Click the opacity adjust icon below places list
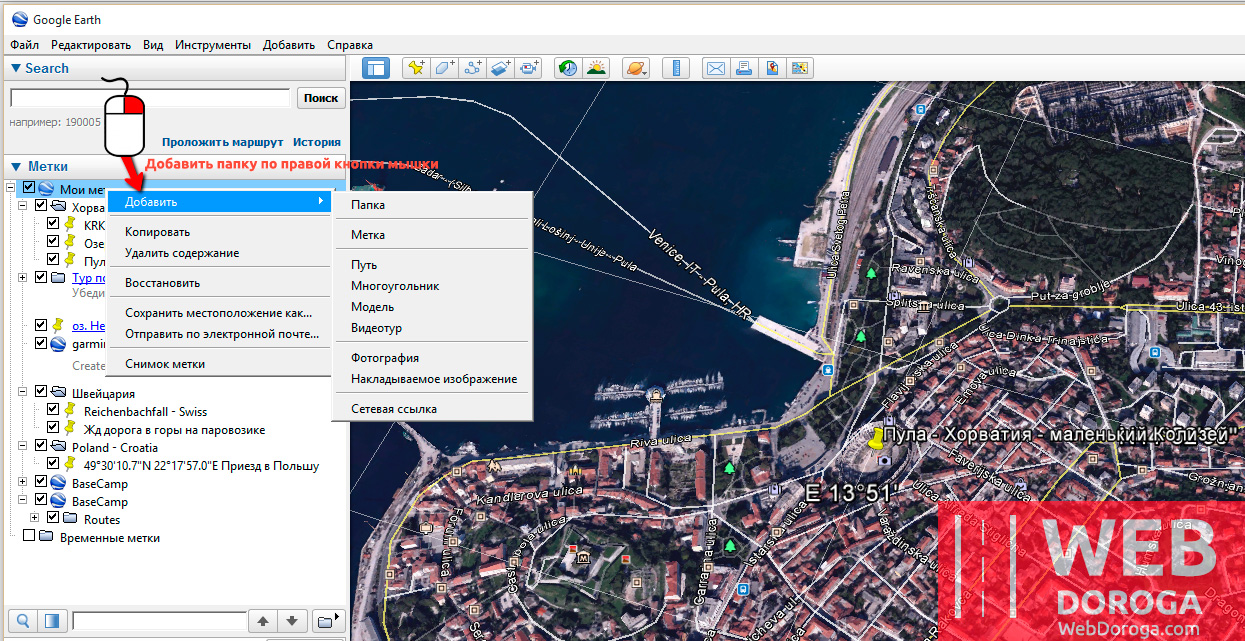The width and height of the screenshot is (1245, 641). click(53, 620)
